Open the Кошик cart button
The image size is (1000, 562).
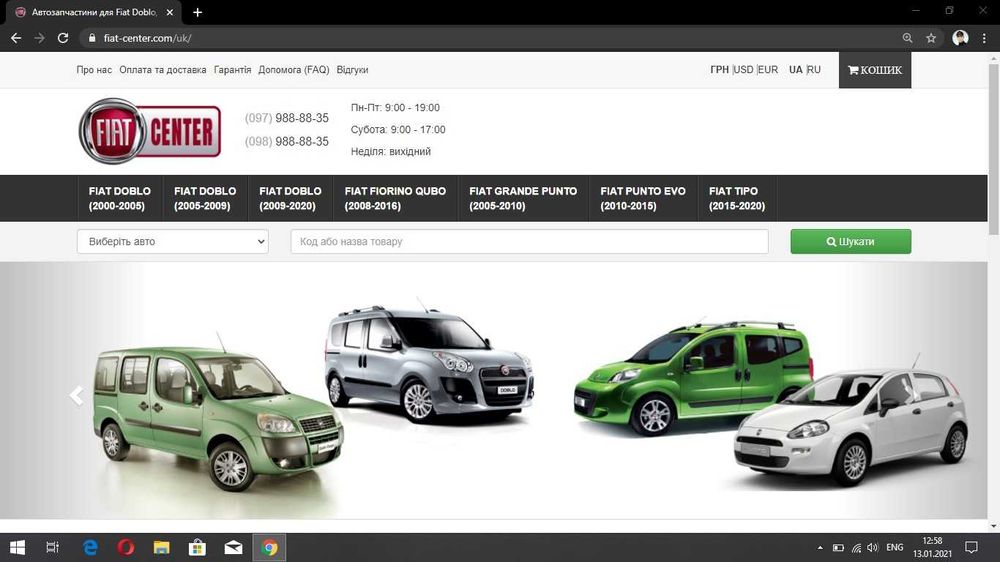(x=875, y=70)
